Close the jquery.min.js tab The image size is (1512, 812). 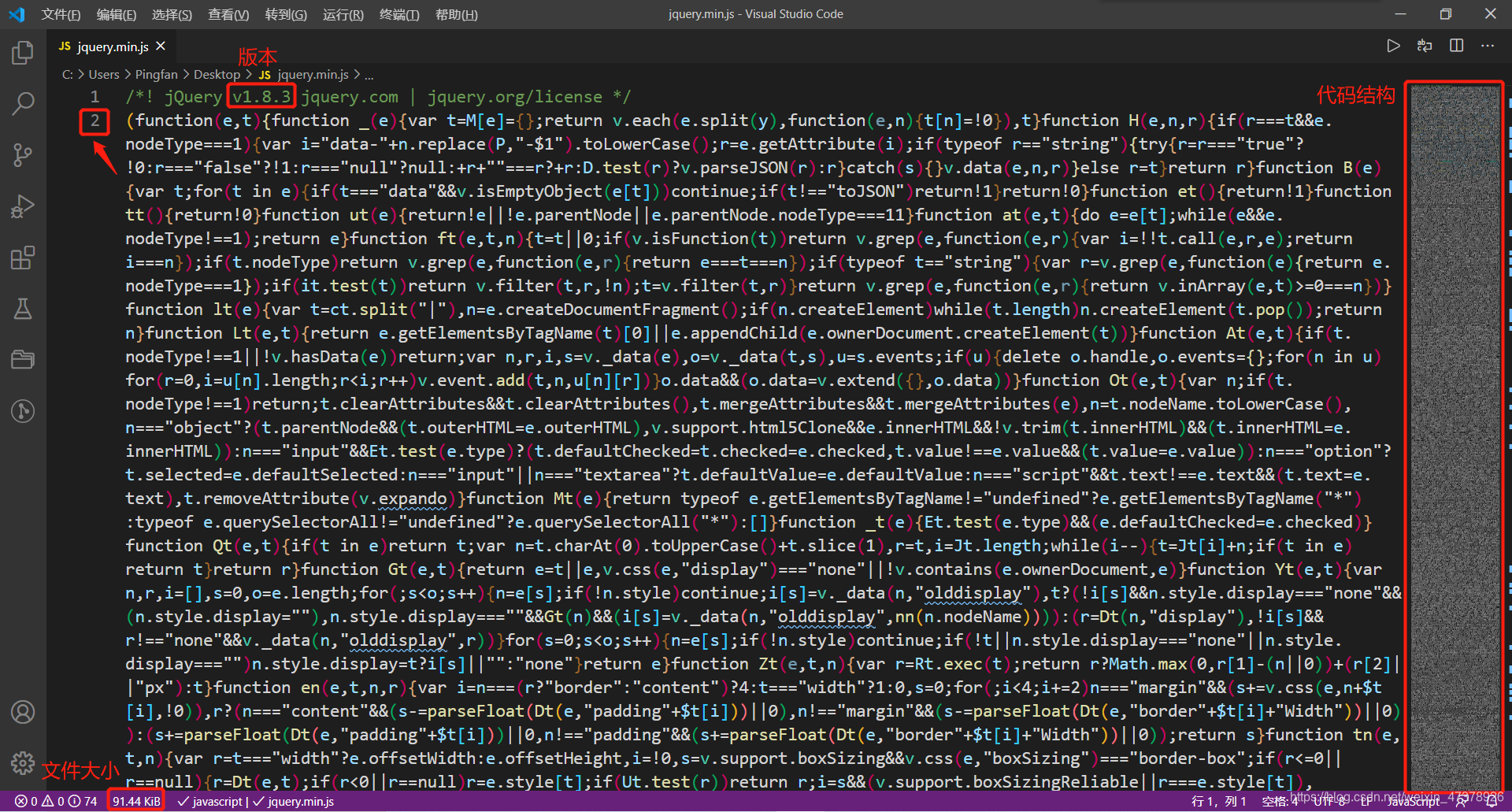tap(161, 46)
